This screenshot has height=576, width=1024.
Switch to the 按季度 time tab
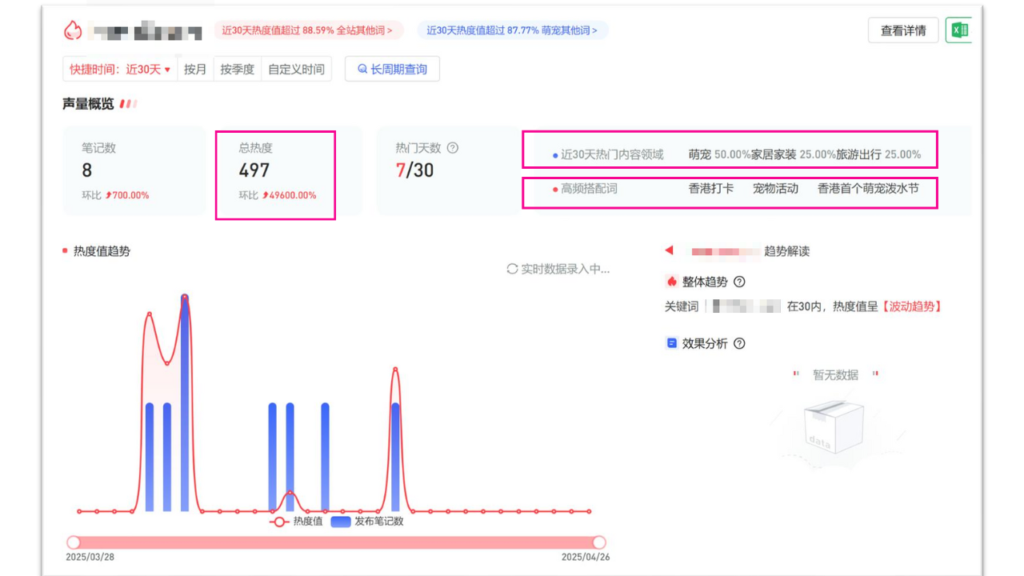(x=237, y=70)
